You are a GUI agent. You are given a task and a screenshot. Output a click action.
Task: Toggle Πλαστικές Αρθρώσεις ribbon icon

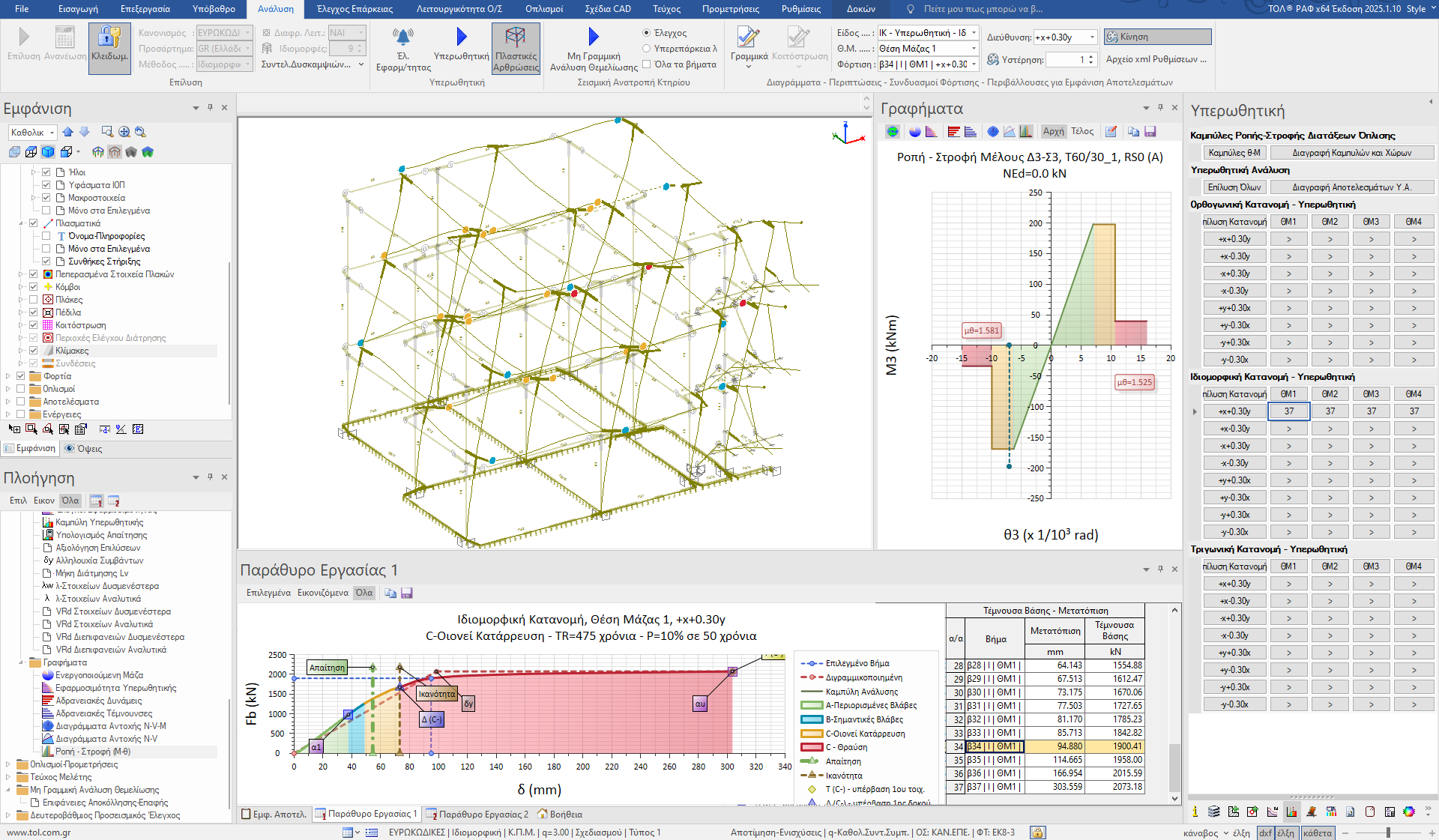click(516, 37)
